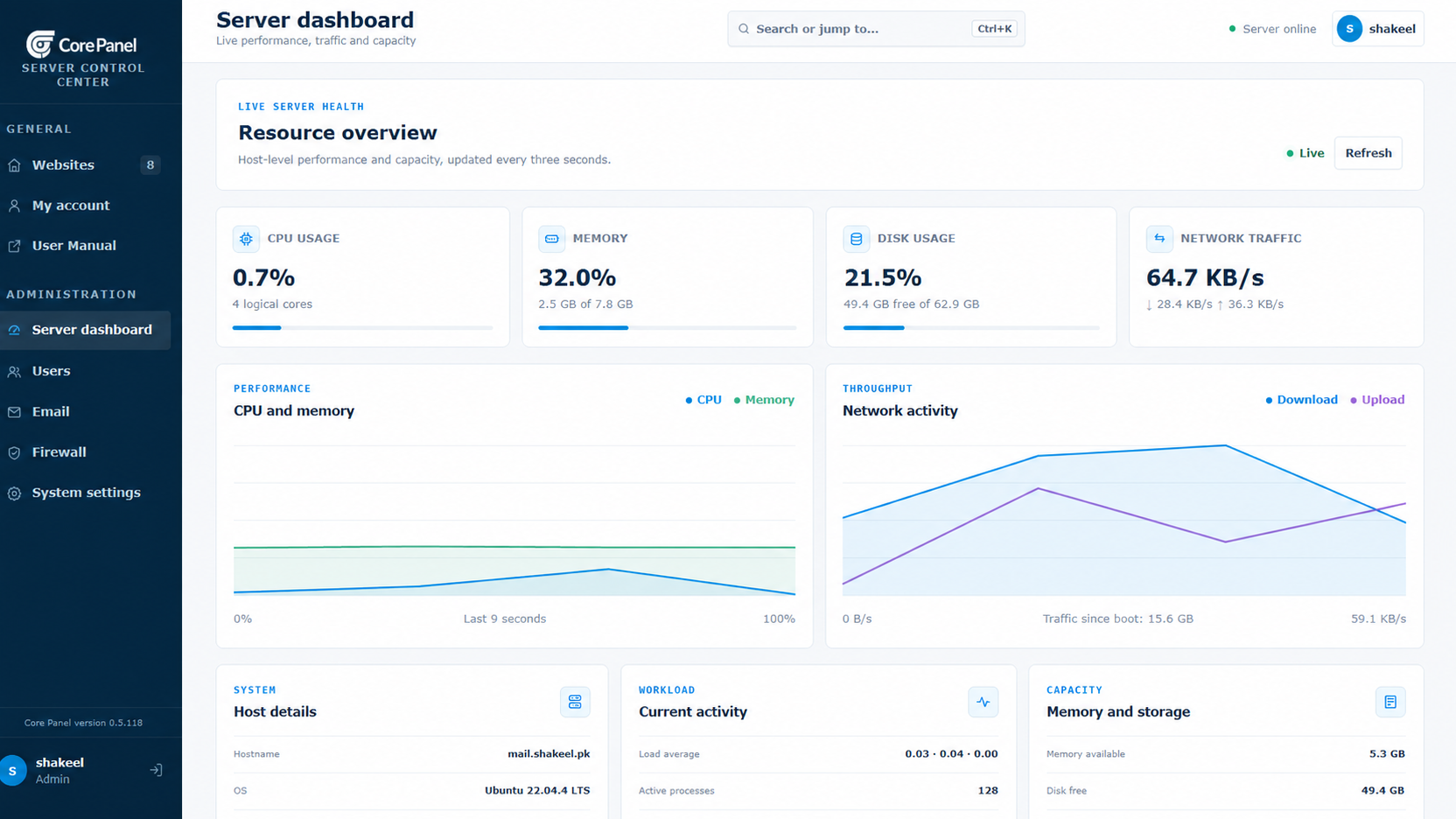Click the Disk free 49.4 GB value
Screen dimensions: 1456x819
coord(1382,791)
